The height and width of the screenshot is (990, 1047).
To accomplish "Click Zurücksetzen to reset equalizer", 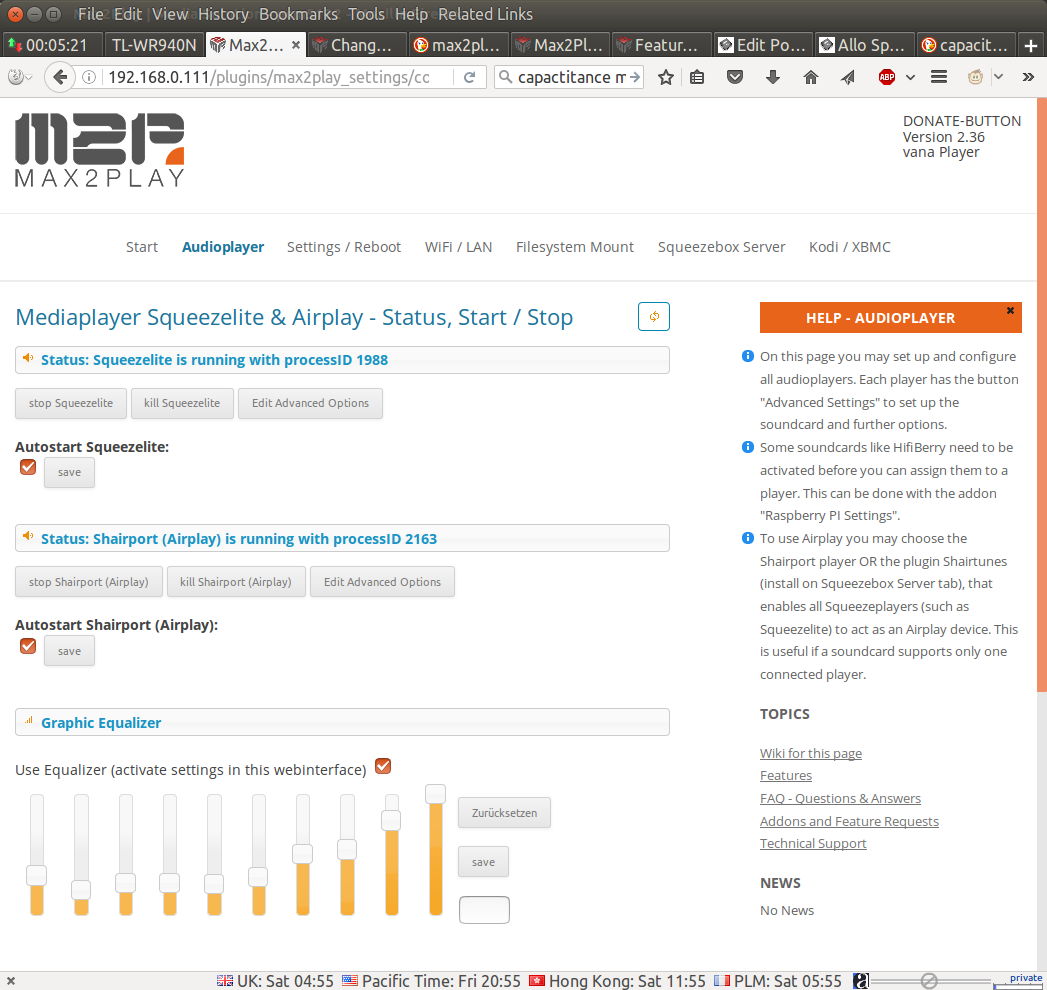I will (x=504, y=813).
